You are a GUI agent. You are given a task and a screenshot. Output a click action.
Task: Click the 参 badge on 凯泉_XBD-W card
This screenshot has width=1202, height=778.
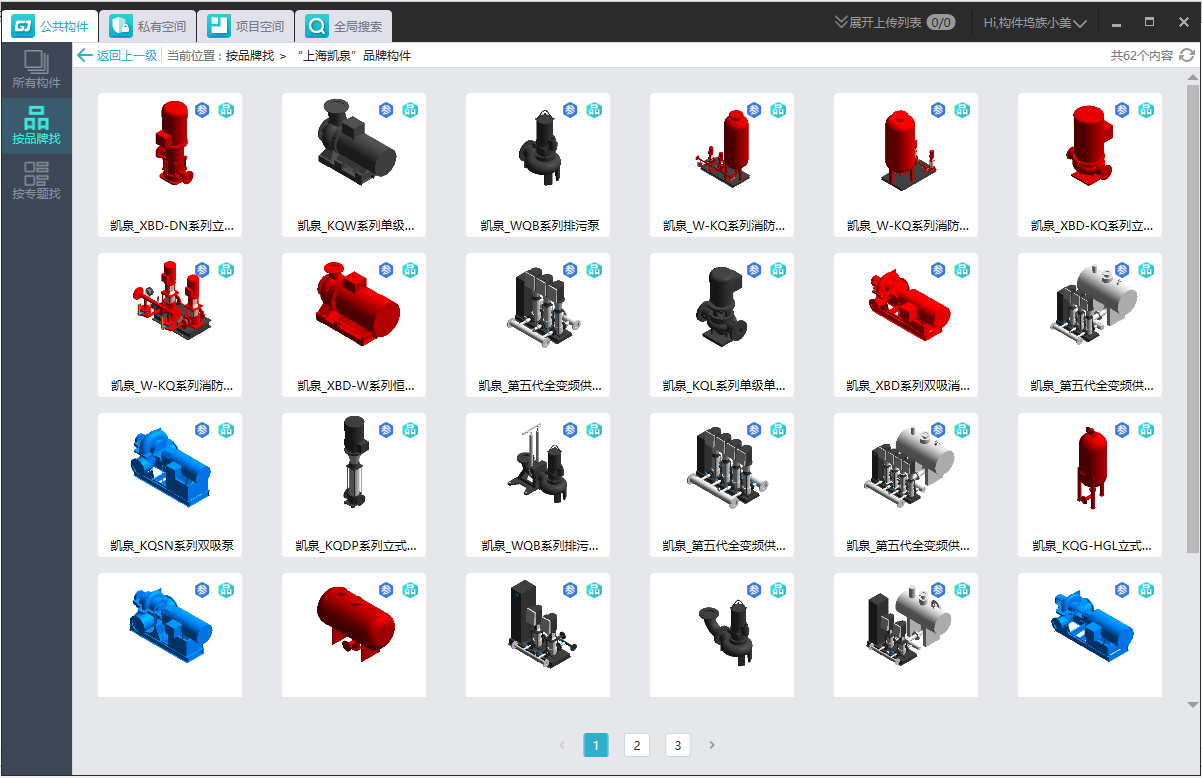tap(386, 270)
